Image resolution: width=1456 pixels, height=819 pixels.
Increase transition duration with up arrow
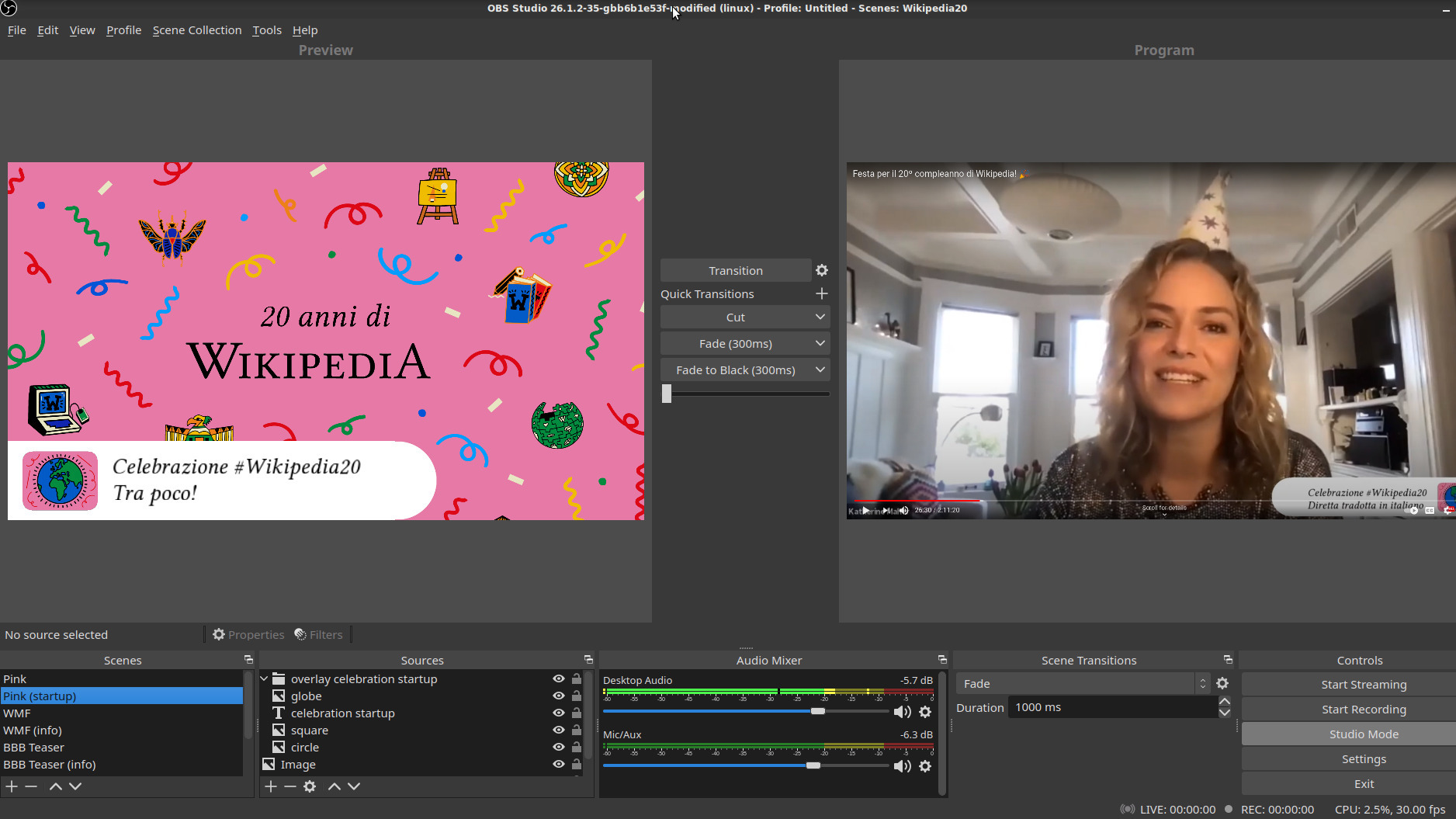pos(1225,702)
